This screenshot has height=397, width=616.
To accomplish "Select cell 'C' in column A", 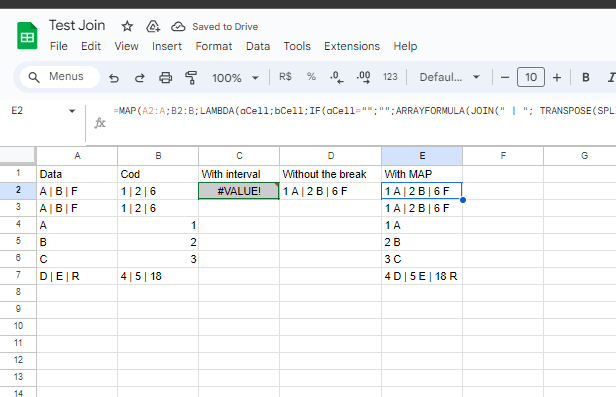I will point(77,259).
